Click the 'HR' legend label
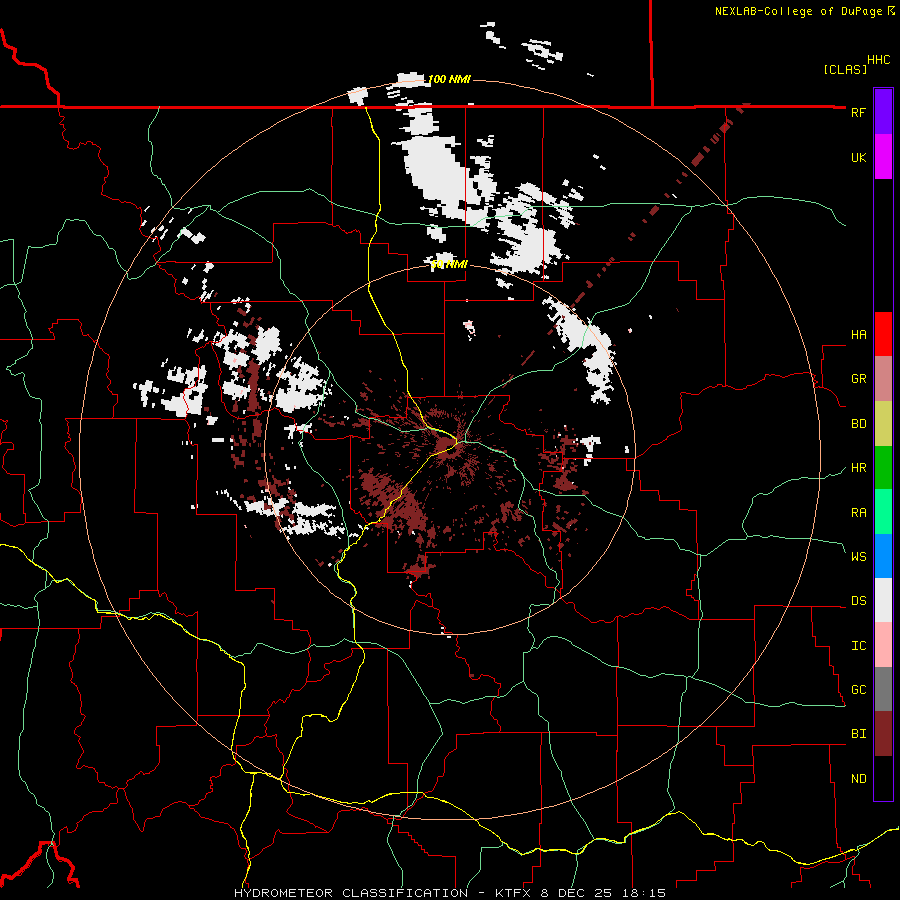900x900 pixels. click(858, 468)
